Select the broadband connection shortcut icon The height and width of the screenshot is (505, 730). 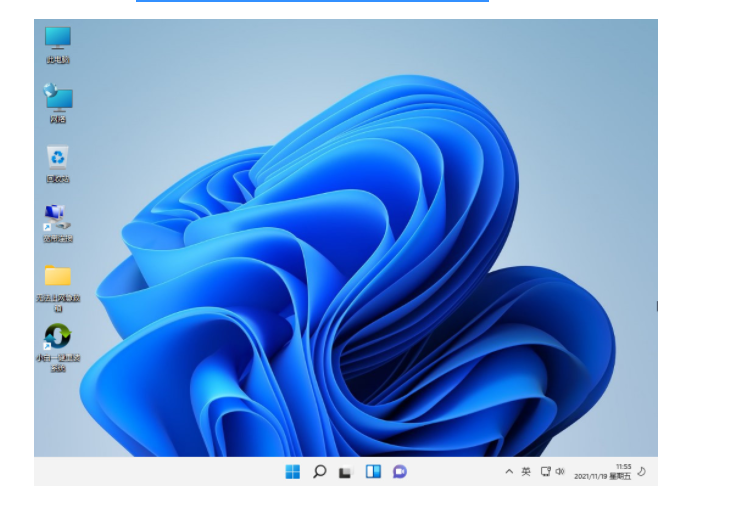[58, 223]
